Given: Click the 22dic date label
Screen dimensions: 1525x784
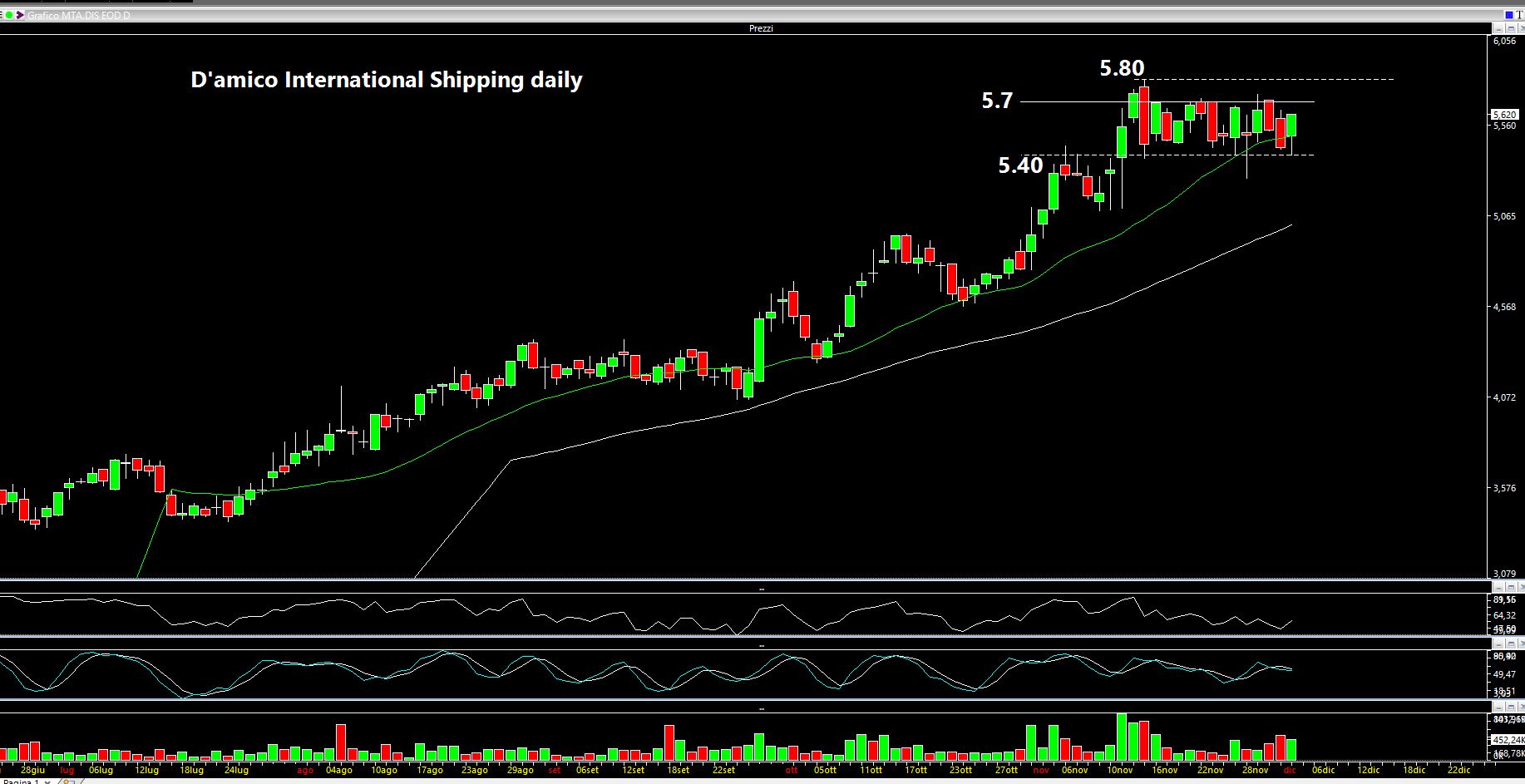Looking at the screenshot, I should pyautogui.click(x=1458, y=770).
